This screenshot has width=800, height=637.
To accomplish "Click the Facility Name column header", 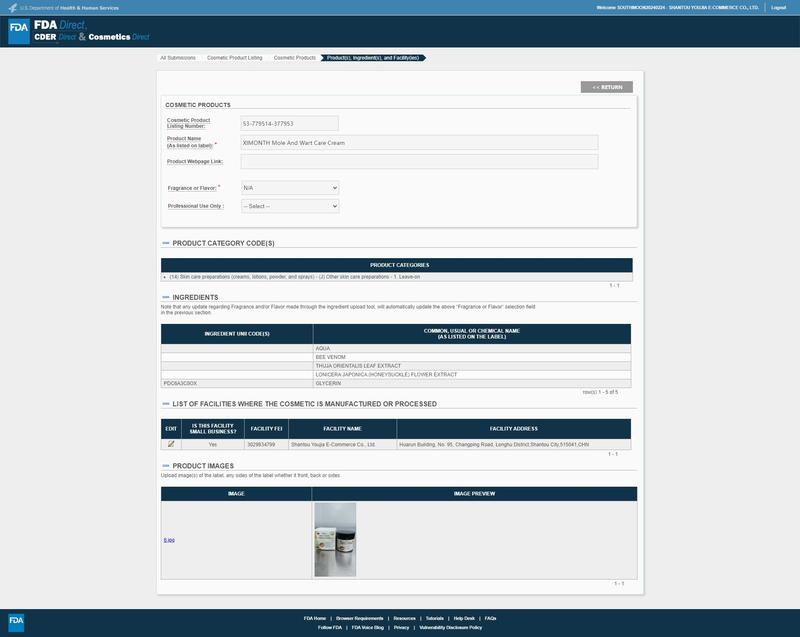I will pyautogui.click(x=342, y=429).
